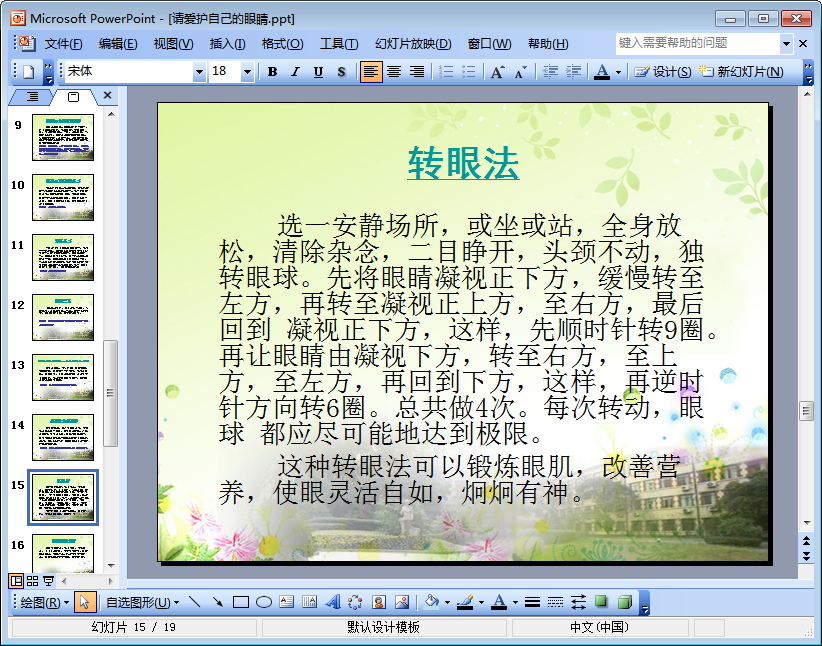Select the Oval drawing tool
Image resolution: width=822 pixels, height=646 pixels.
tap(264, 602)
